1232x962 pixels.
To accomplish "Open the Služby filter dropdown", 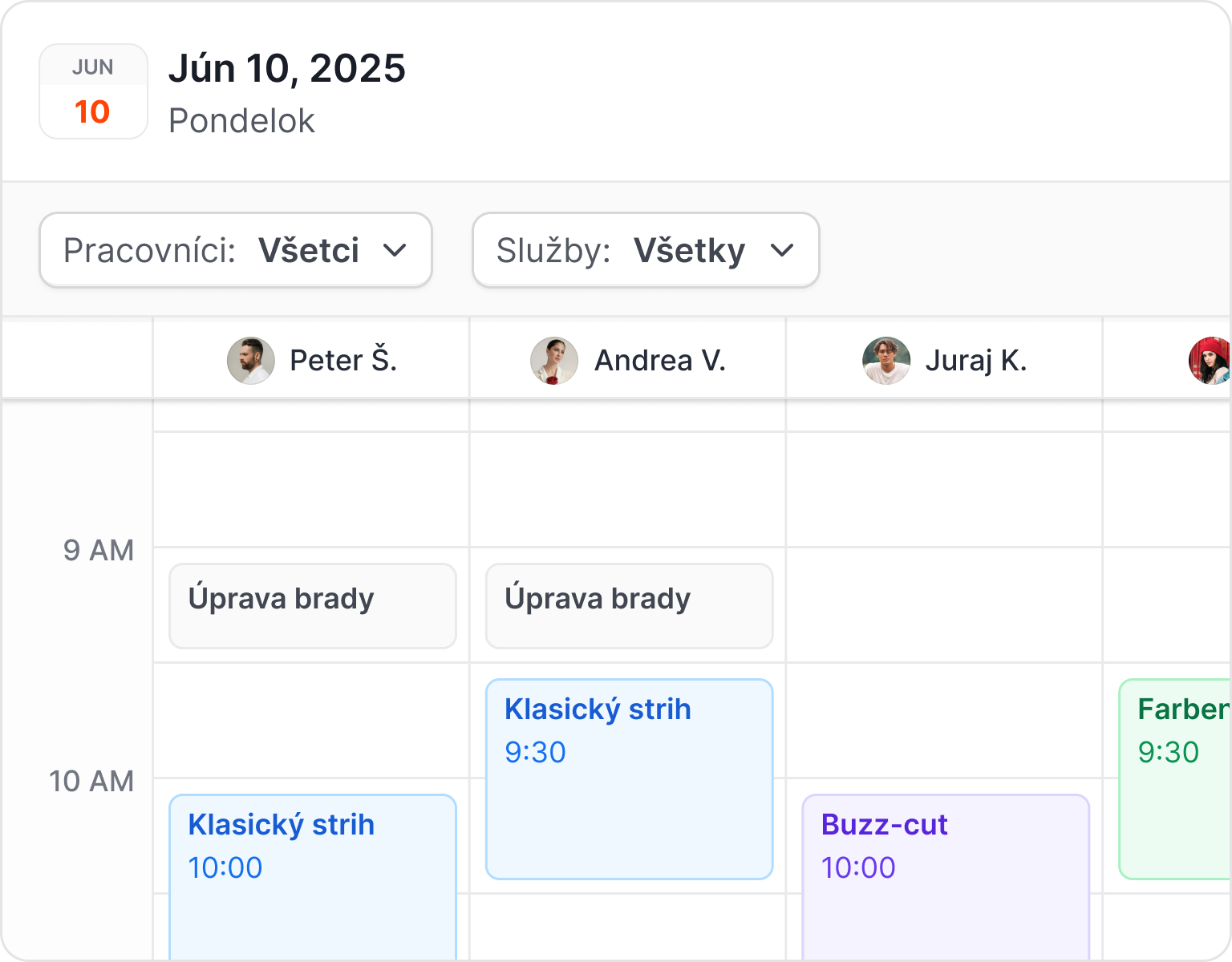I will [646, 250].
